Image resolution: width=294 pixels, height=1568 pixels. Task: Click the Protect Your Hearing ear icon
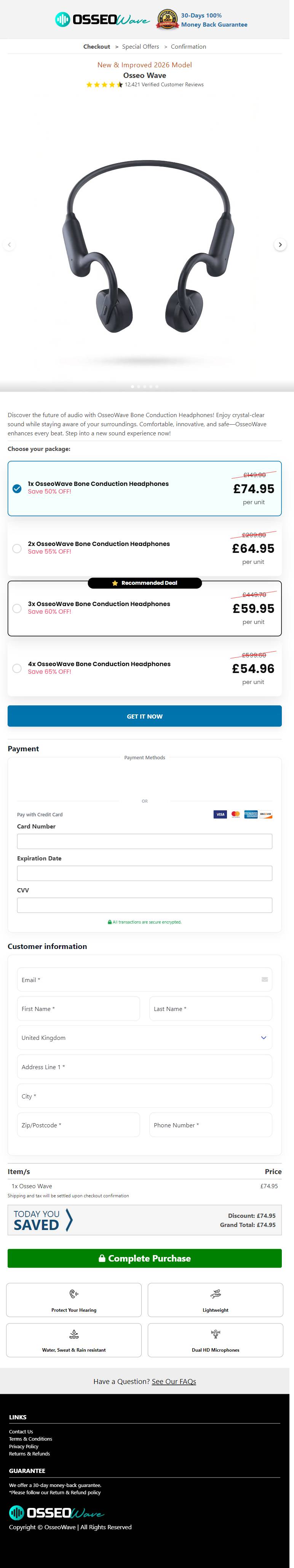74,1294
